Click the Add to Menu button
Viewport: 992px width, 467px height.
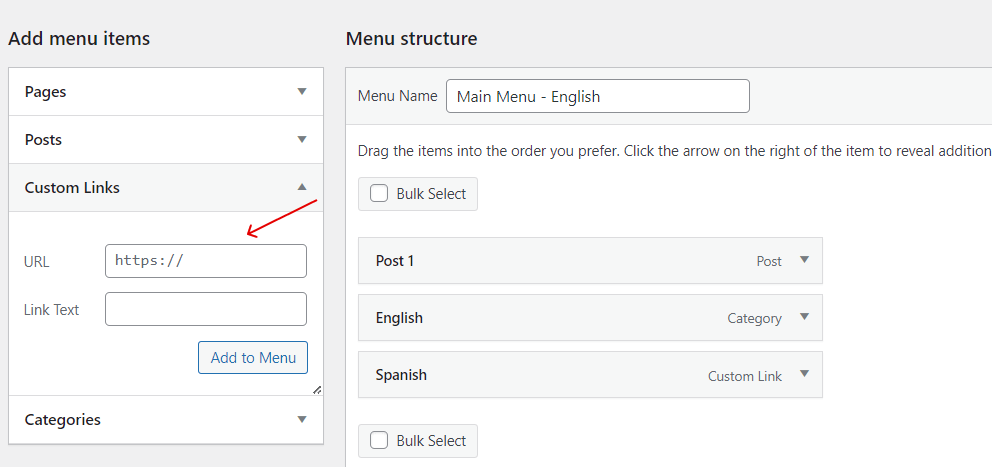253,358
